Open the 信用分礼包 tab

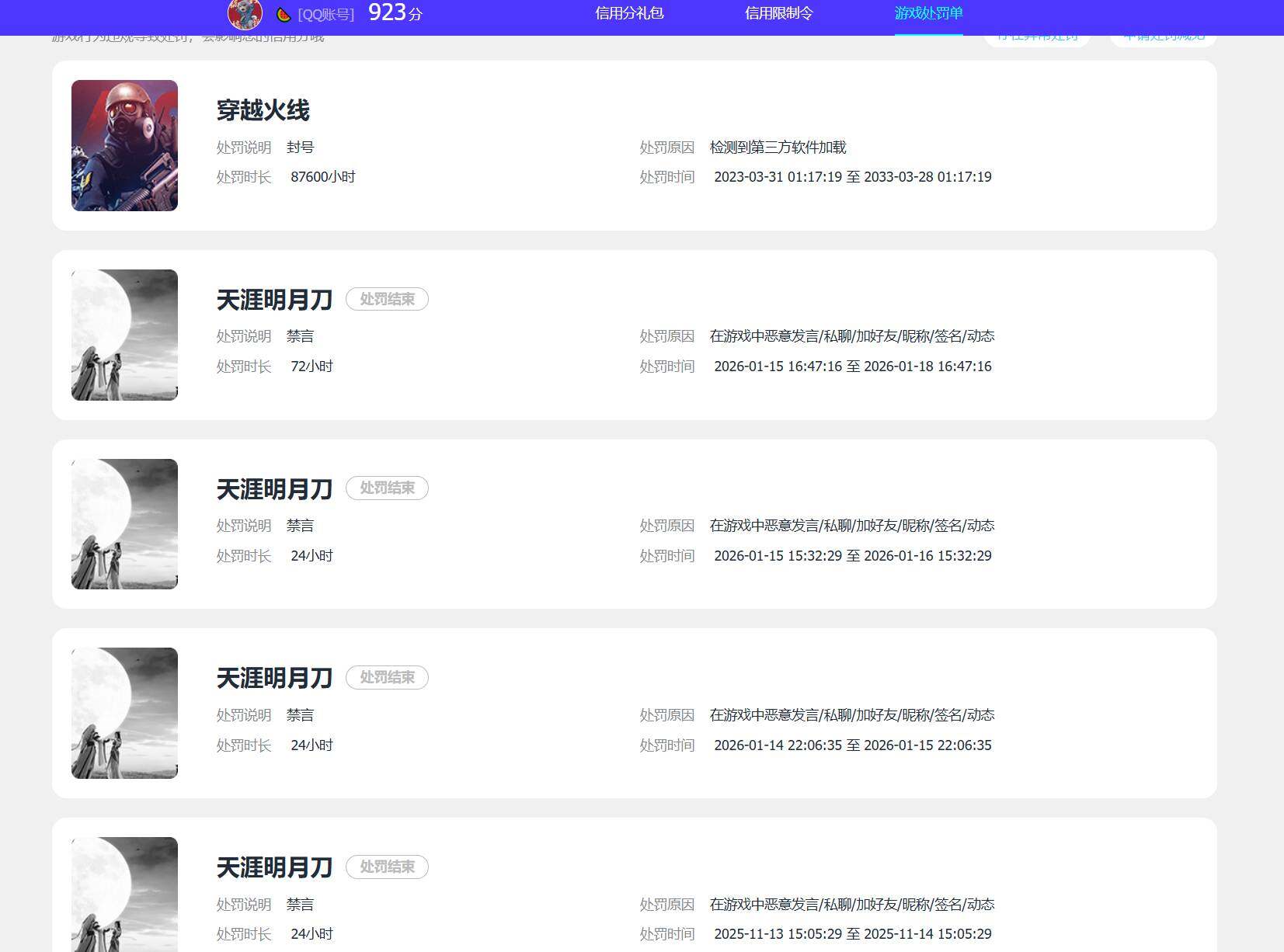pos(629,13)
